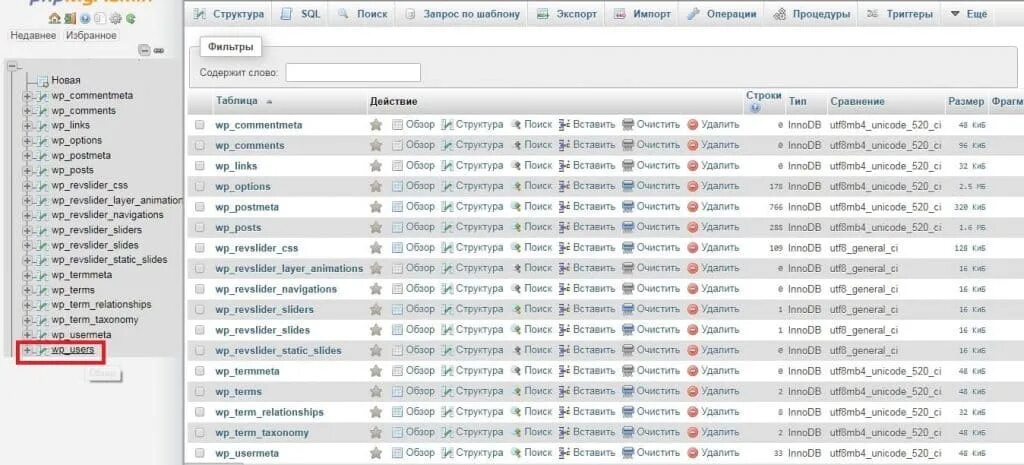Screen dimensions: 1024x465
Task: Star wp_usermeta table row
Action: (x=376, y=453)
